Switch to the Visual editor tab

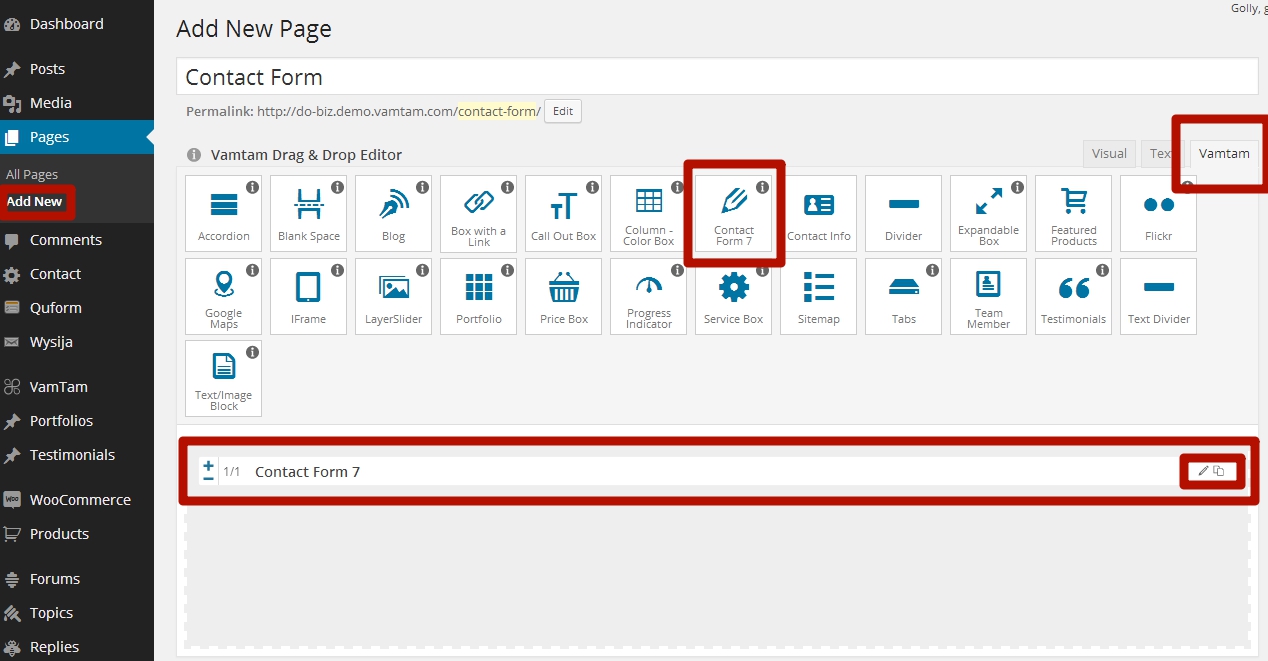click(1109, 153)
